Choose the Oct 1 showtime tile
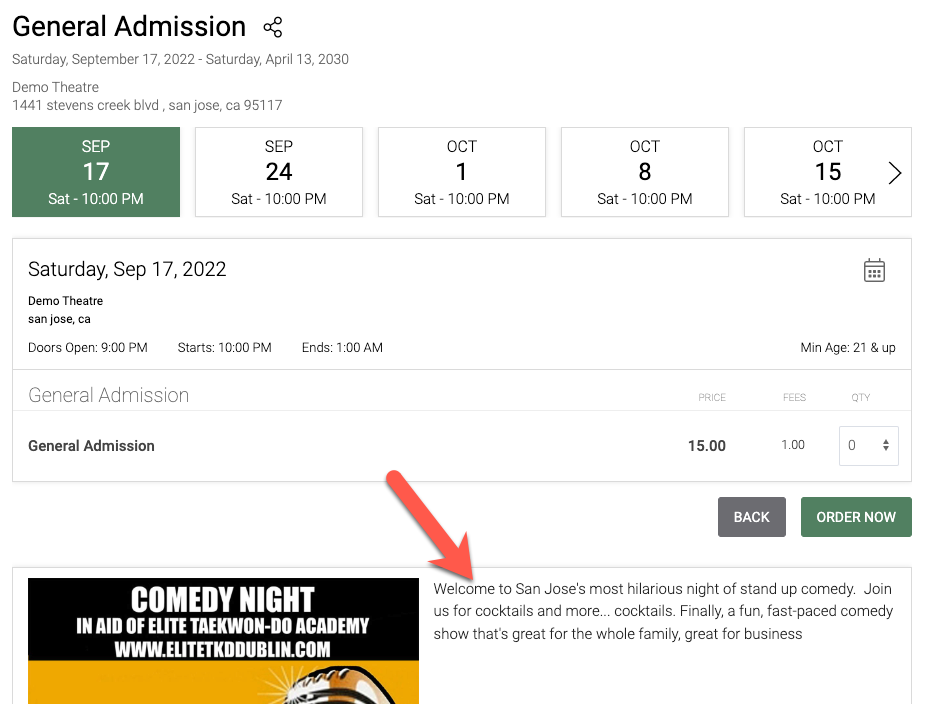 tap(462, 172)
